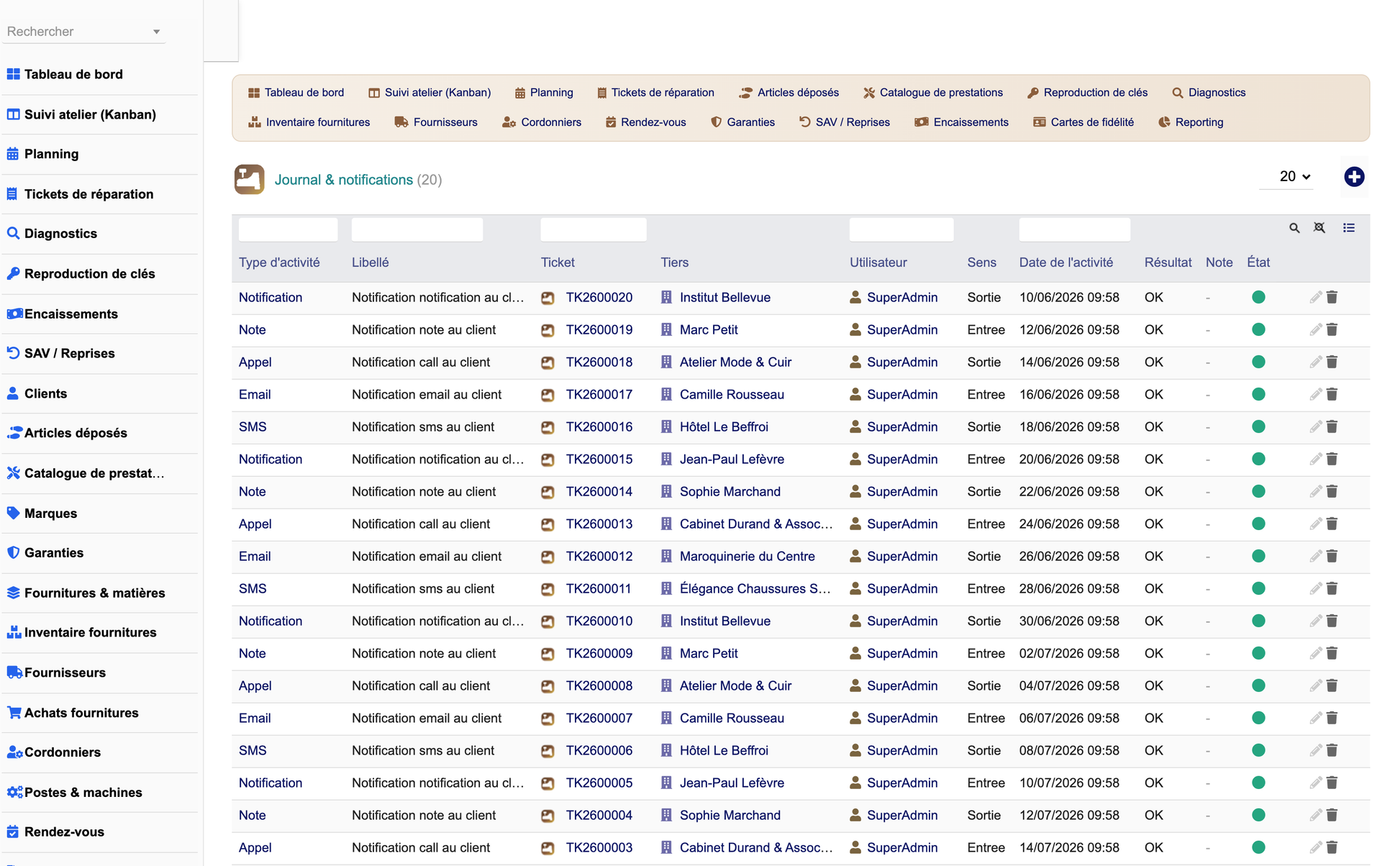Image resolution: width=1400 pixels, height=866 pixels.
Task: Click date cell 30/06/2026 09:58
Action: [1069, 621]
